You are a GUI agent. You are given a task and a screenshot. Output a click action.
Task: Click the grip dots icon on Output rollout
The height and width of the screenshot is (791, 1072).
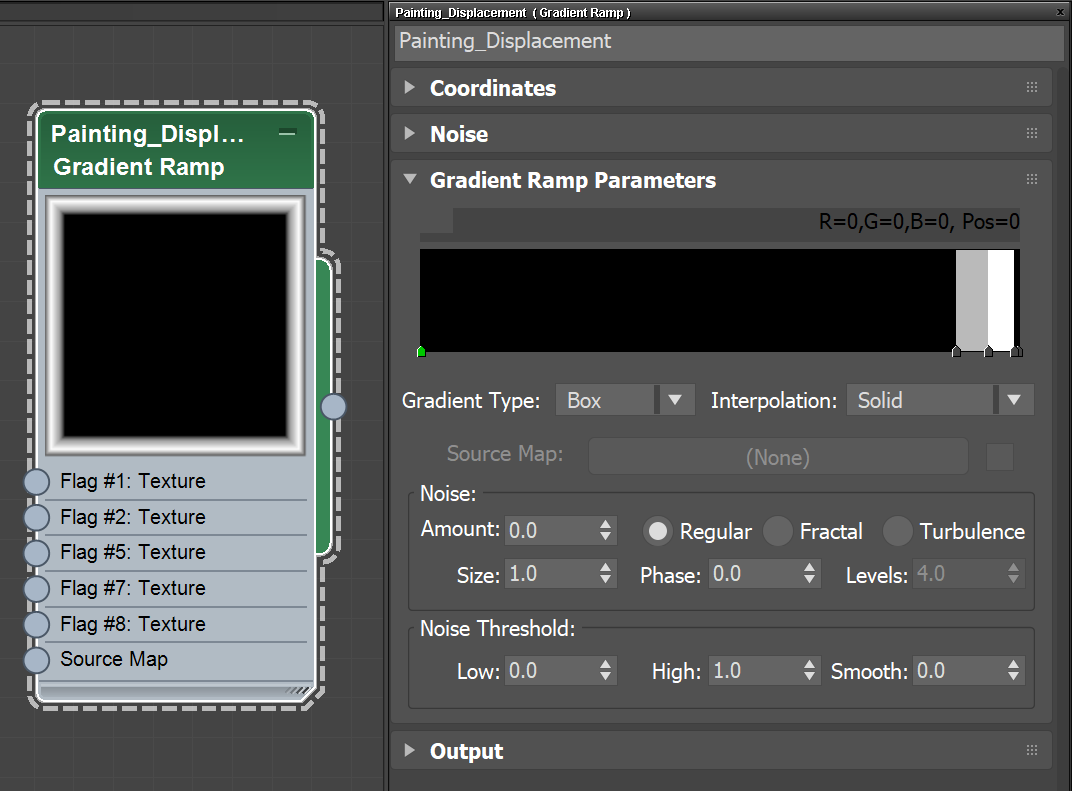click(x=1032, y=750)
